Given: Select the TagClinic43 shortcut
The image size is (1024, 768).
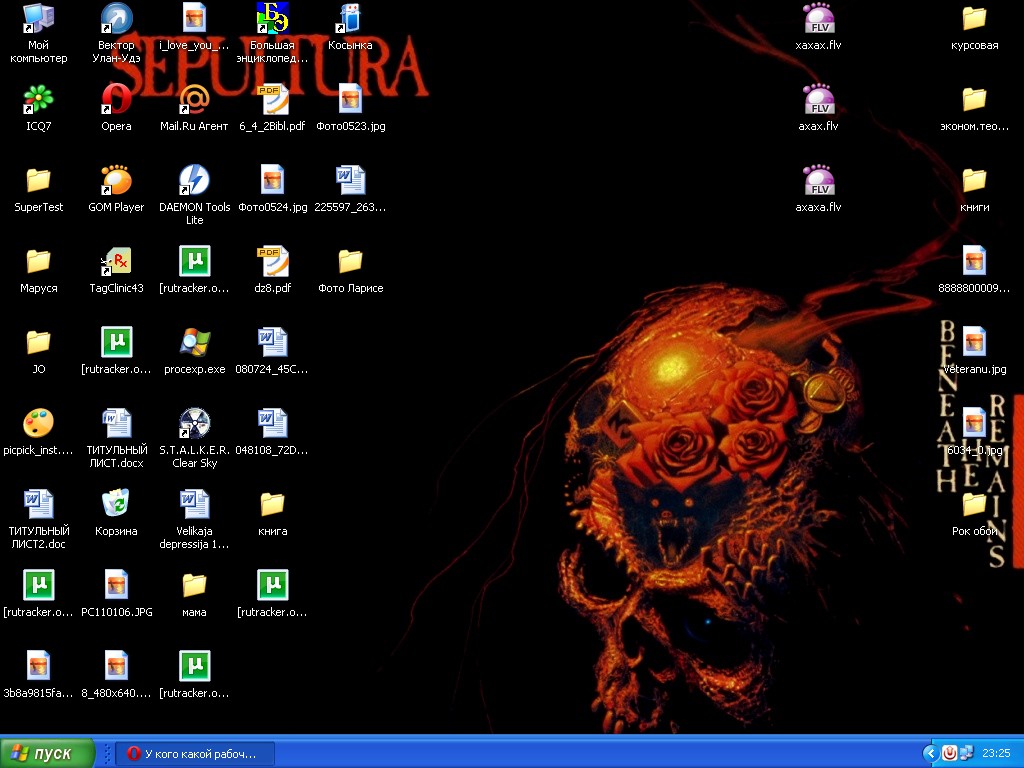Looking at the screenshot, I should (x=116, y=261).
